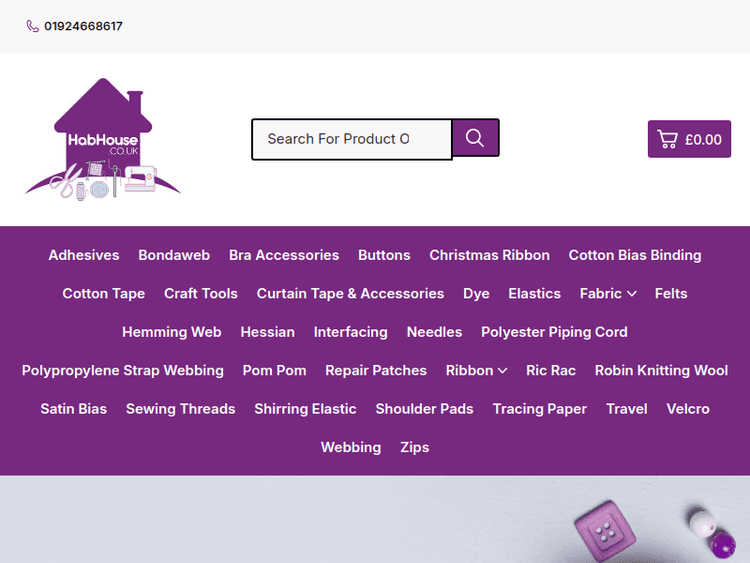Browse the Satin Bias category
750x563 pixels.
pos(74,408)
